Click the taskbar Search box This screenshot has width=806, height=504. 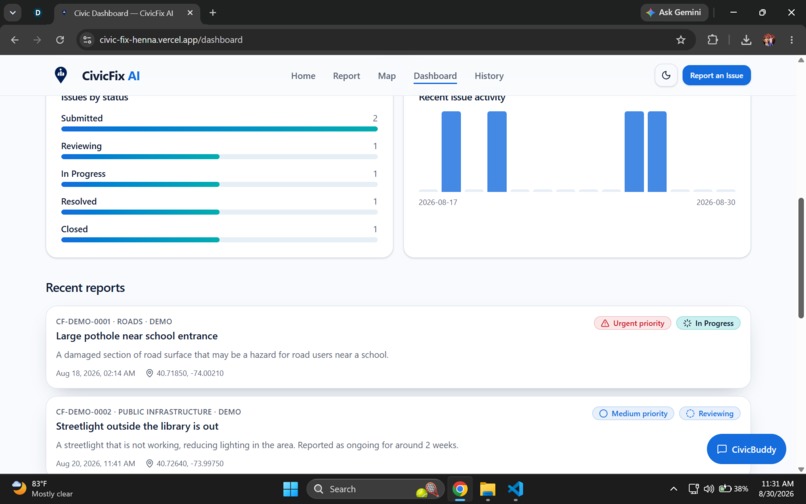pos(375,489)
